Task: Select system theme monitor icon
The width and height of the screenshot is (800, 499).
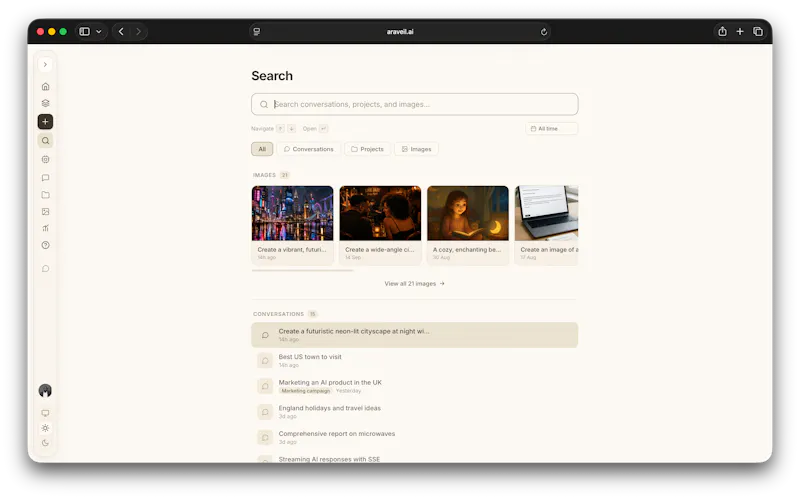Action: click(45, 413)
